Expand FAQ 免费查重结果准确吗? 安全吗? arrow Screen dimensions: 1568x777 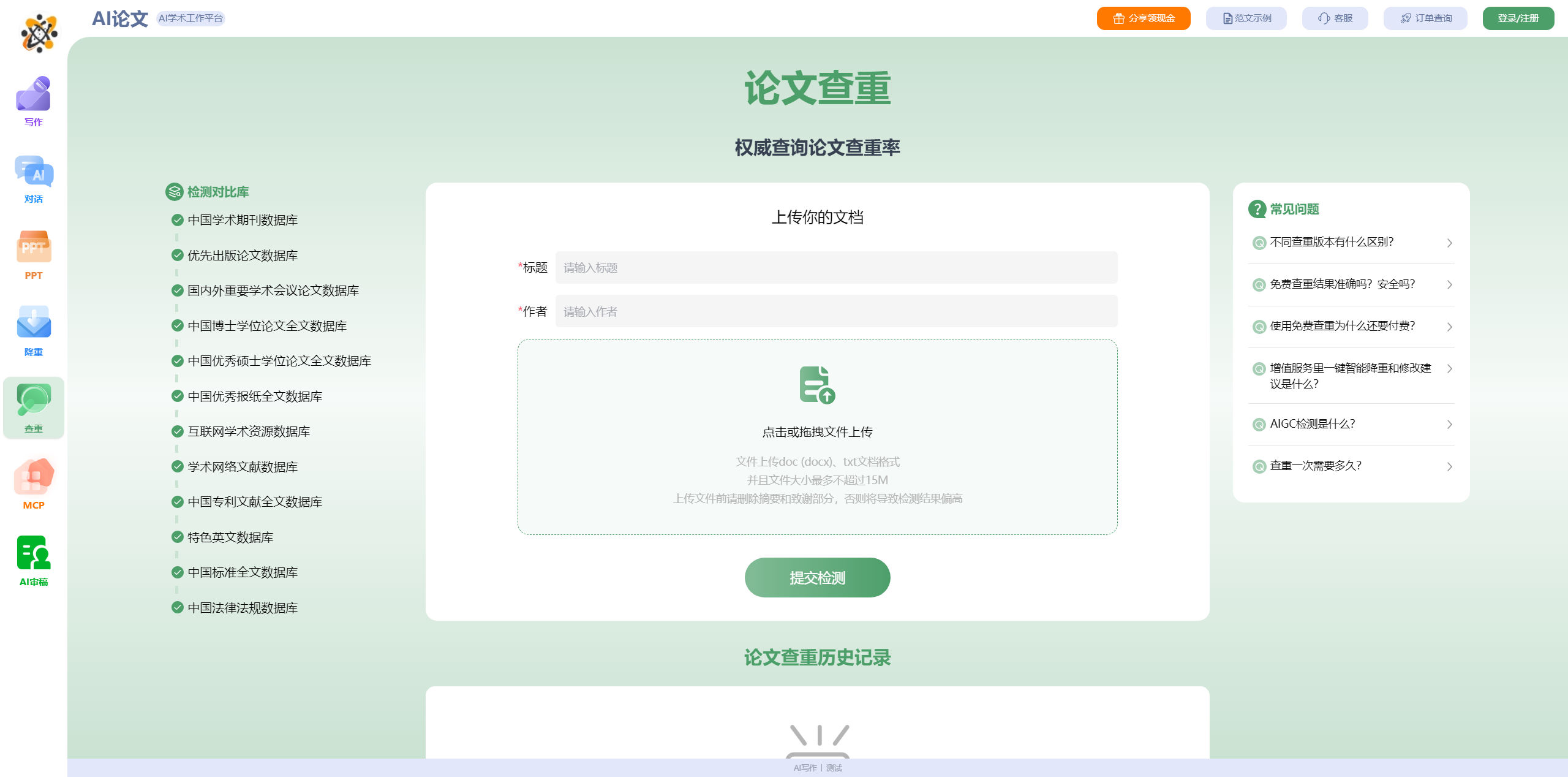[1449, 284]
